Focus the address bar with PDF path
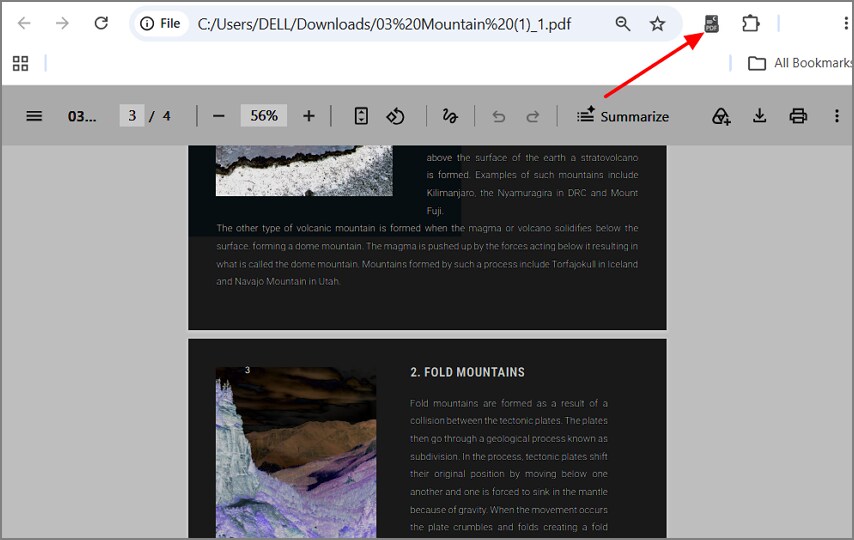This screenshot has width=854, height=540. 384,24
